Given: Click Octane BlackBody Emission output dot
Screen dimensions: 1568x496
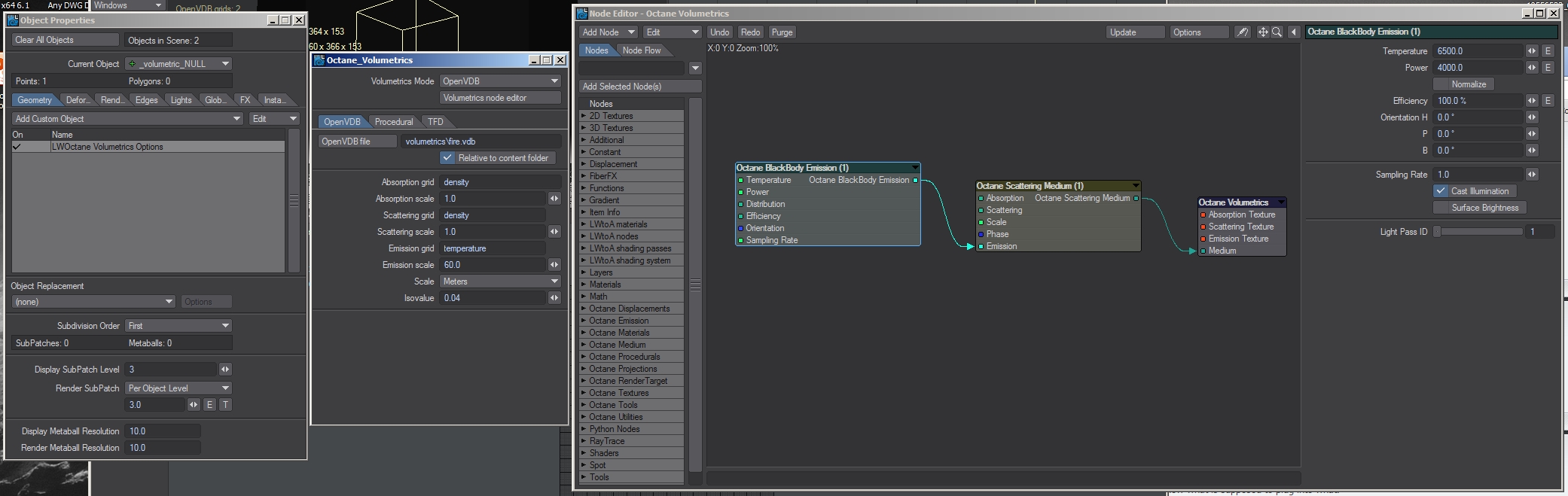Looking at the screenshot, I should [x=915, y=181].
